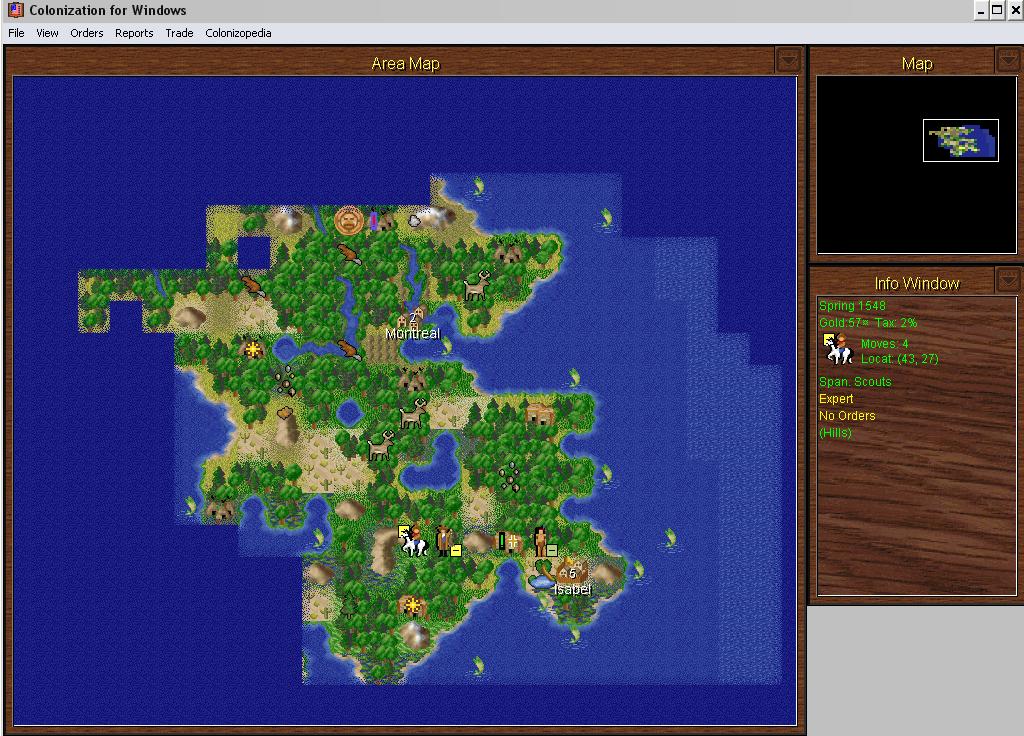Click the sunburst rumor icon south of the scout
1024x736 pixels.
coord(413,605)
